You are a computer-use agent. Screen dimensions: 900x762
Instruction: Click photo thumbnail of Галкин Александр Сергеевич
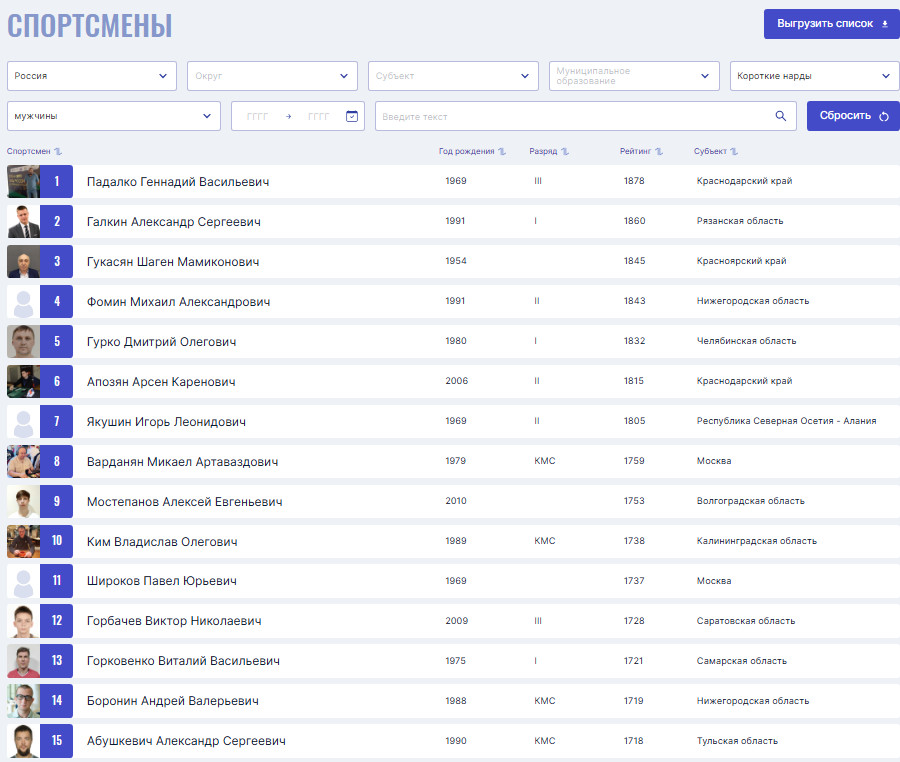pos(24,221)
